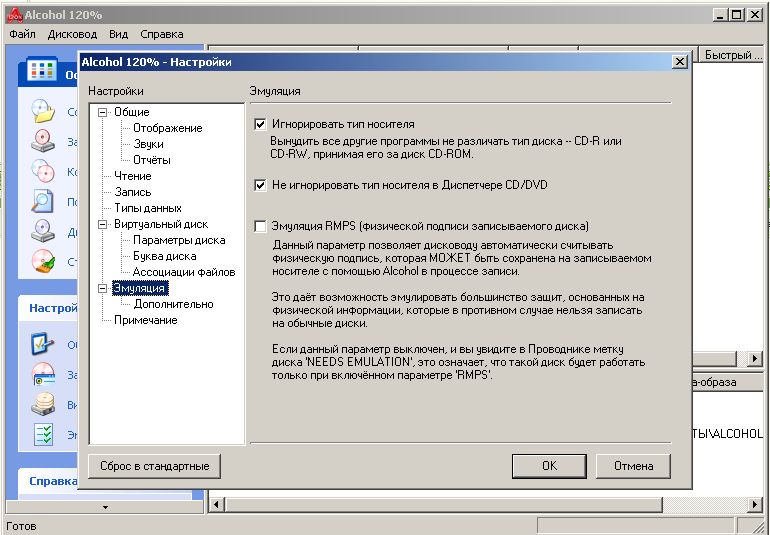Image resolution: width=770 pixels, height=535 pixels.
Task: Enable "Эмуляция RMPS" checkbox
Action: coord(260,226)
